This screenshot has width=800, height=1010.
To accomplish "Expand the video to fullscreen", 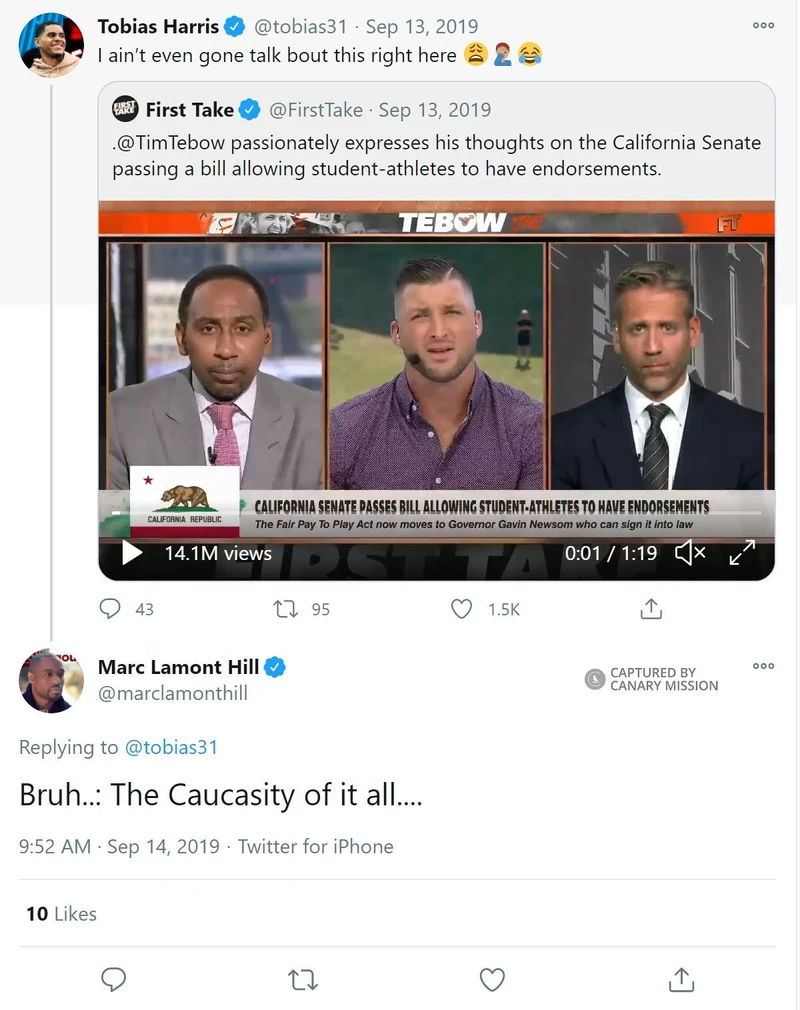I will pyautogui.click(x=741, y=551).
